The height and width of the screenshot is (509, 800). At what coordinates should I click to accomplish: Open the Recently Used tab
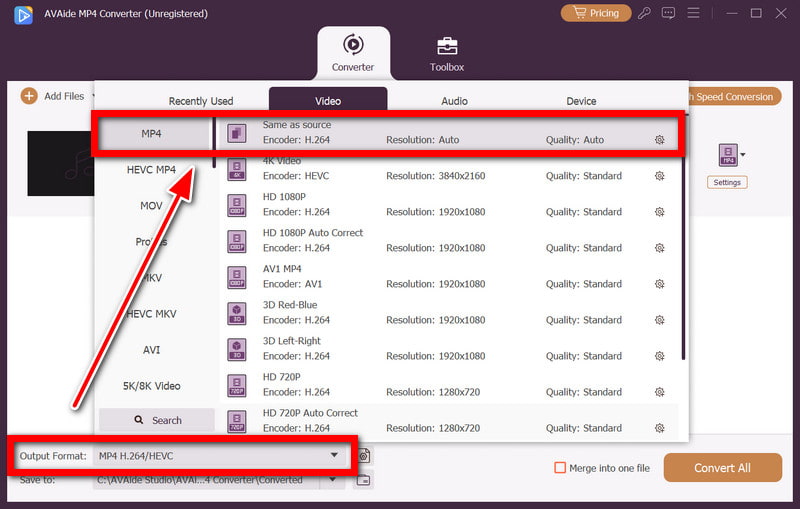click(201, 101)
